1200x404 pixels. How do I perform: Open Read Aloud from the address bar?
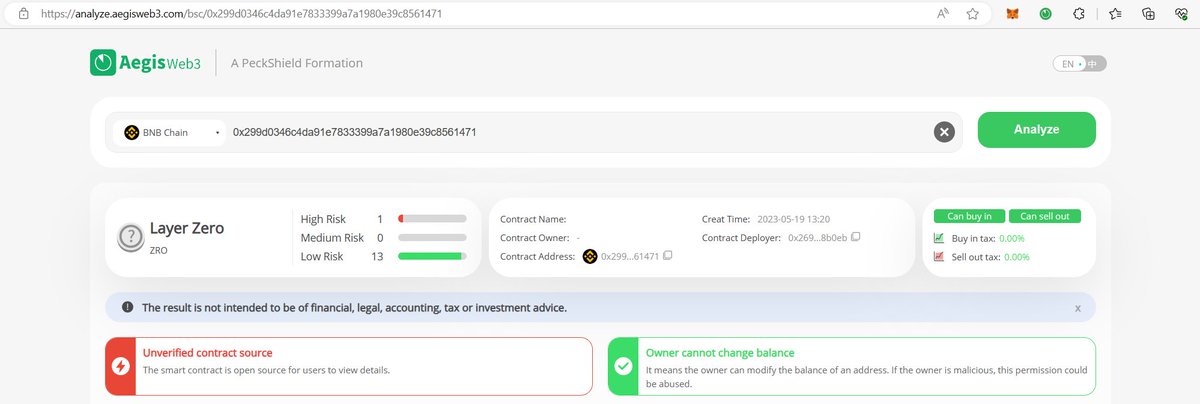943,14
